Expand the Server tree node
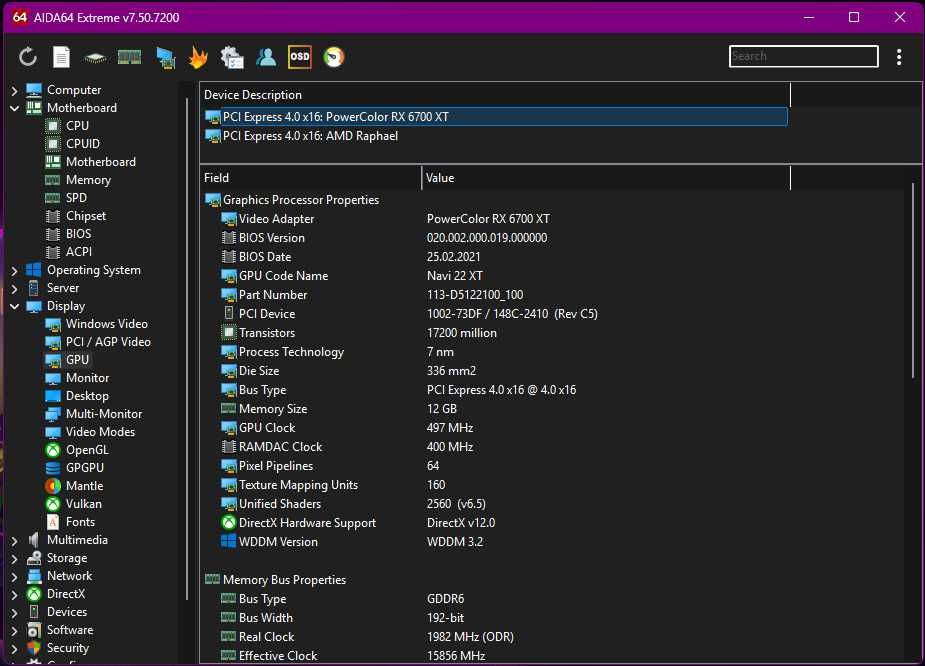The height and width of the screenshot is (666, 925). click(14, 288)
